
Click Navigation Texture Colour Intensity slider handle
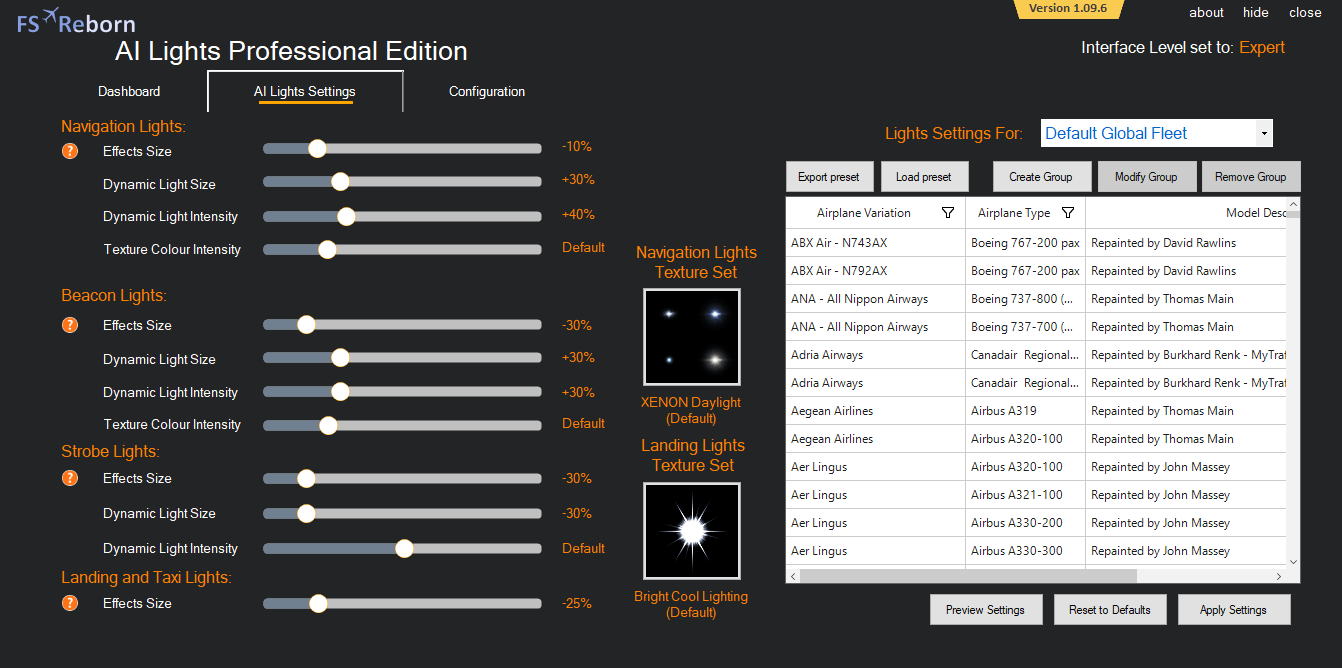(327, 249)
